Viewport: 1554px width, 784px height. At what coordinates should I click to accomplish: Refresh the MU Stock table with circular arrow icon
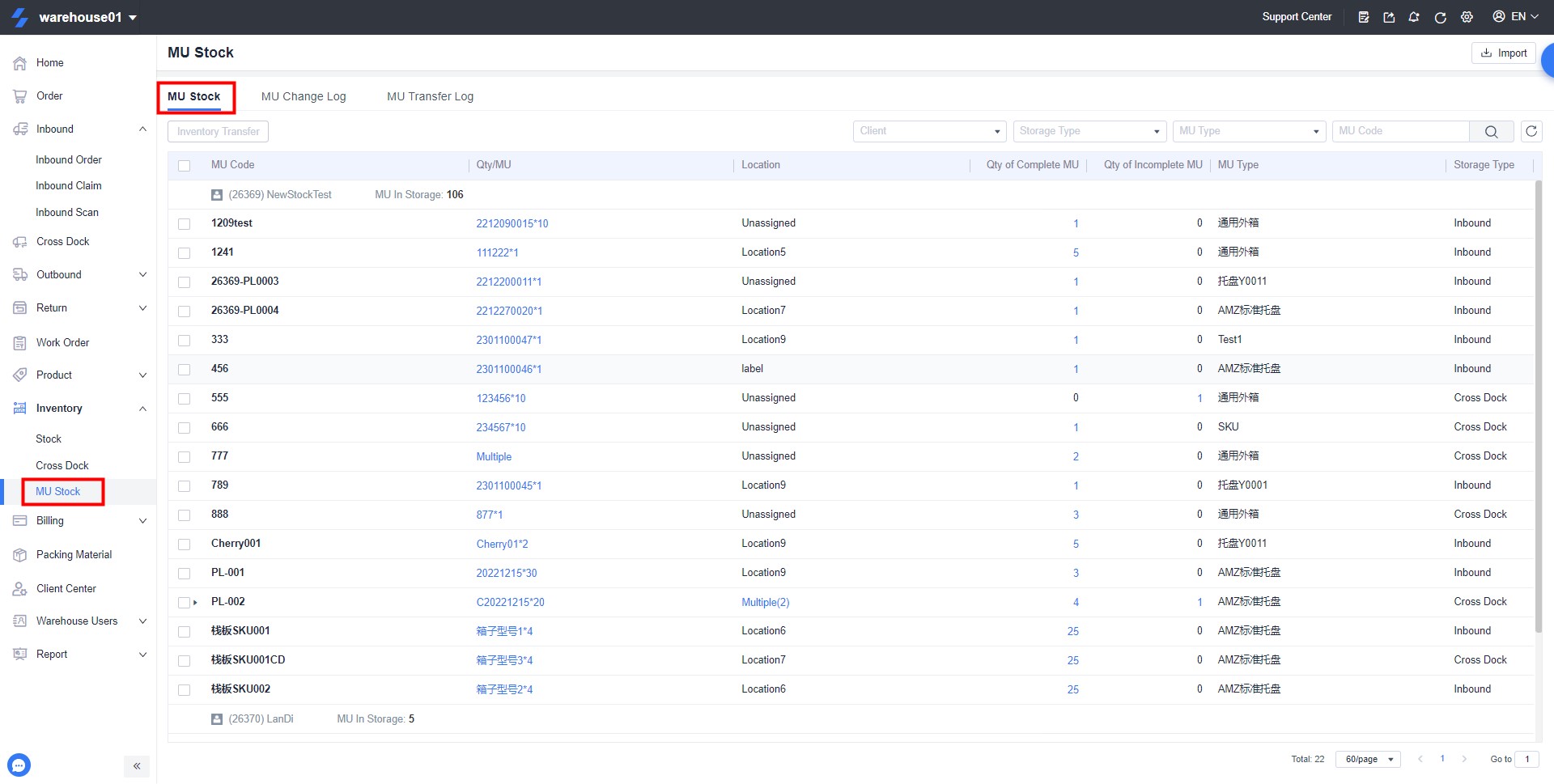click(1531, 131)
